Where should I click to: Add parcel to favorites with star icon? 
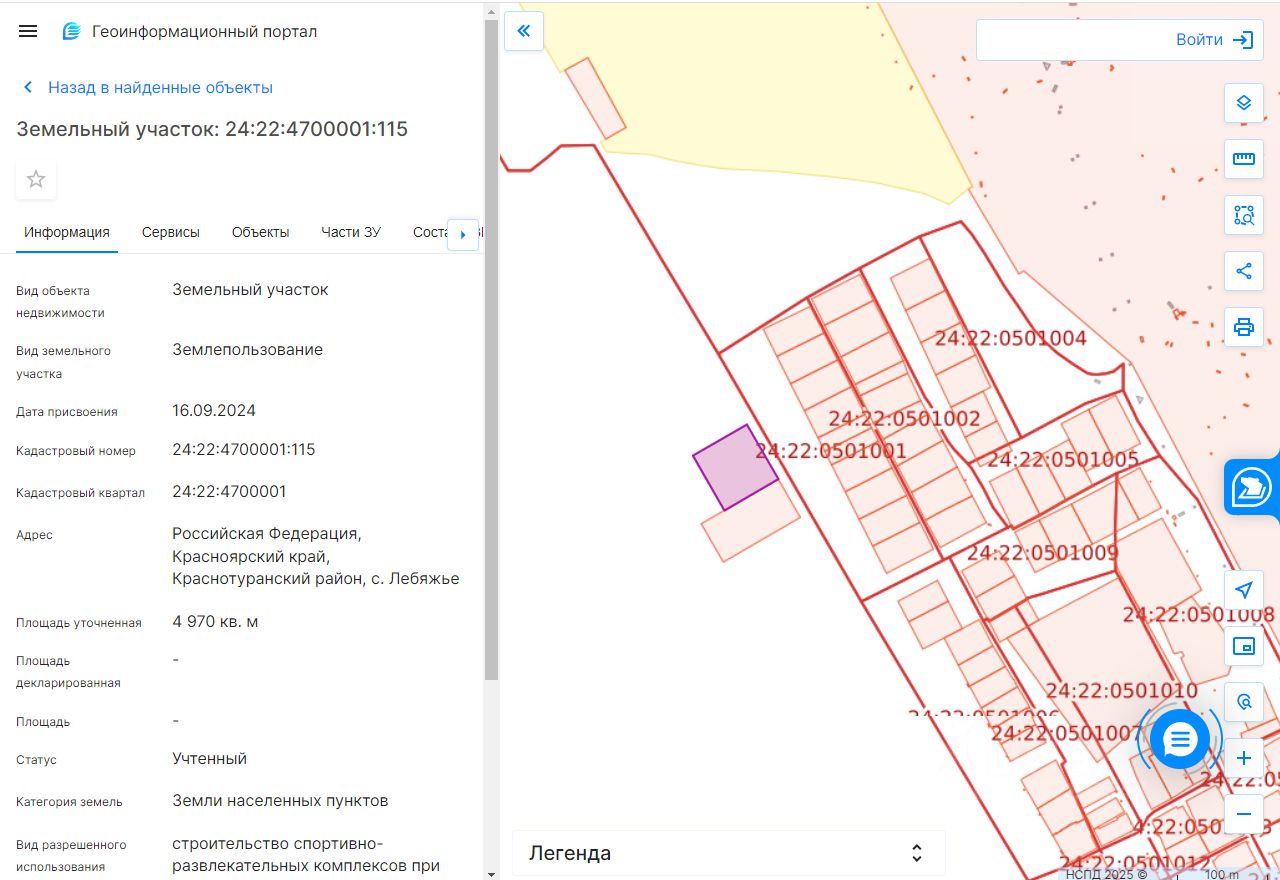(x=36, y=179)
